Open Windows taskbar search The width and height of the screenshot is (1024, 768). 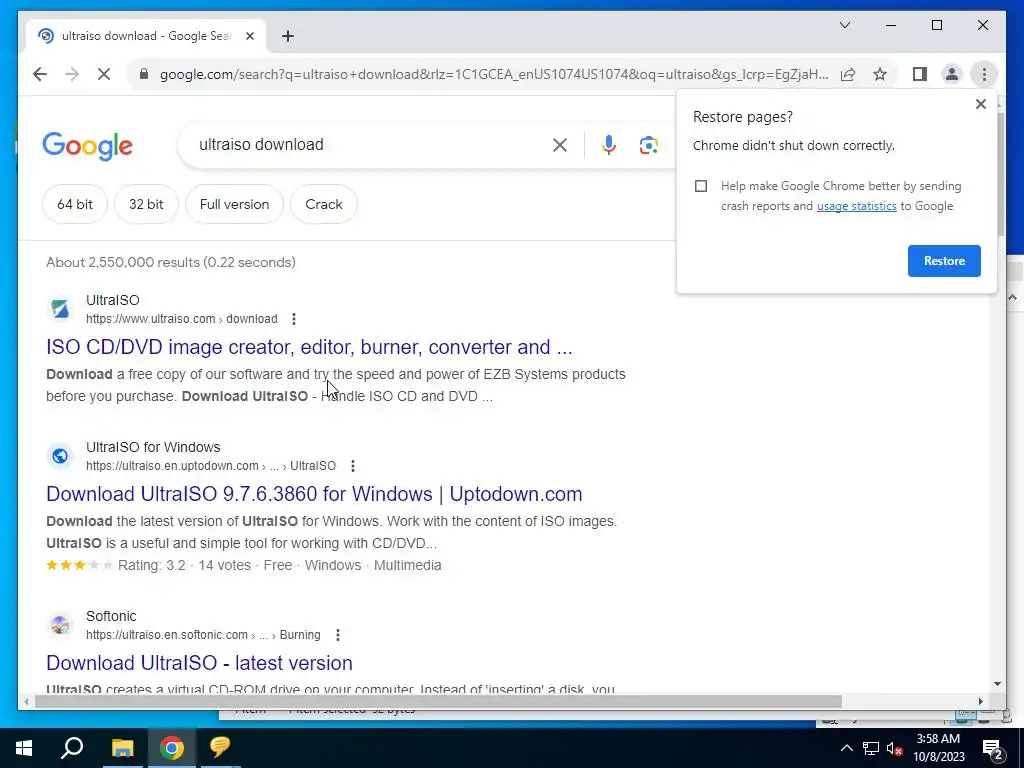[x=72, y=748]
